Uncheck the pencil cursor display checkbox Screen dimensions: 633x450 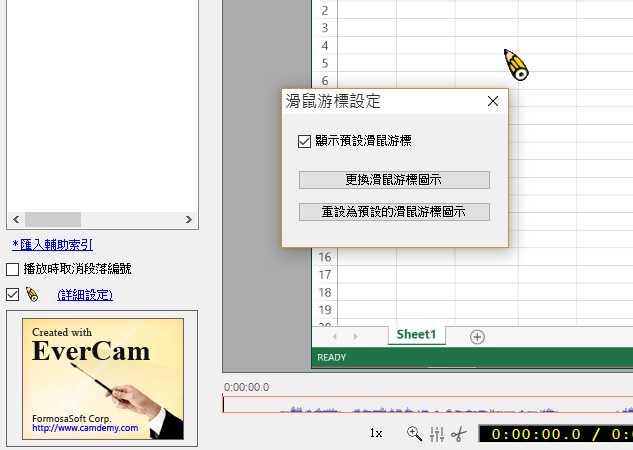[12, 294]
